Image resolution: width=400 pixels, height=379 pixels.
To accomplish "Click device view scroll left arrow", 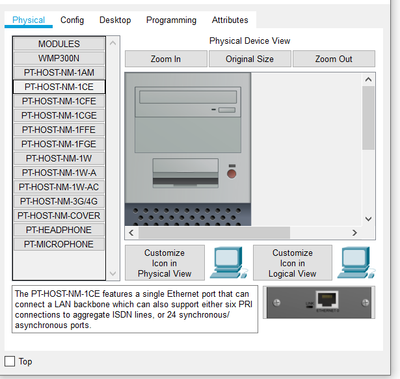I will coord(131,233).
